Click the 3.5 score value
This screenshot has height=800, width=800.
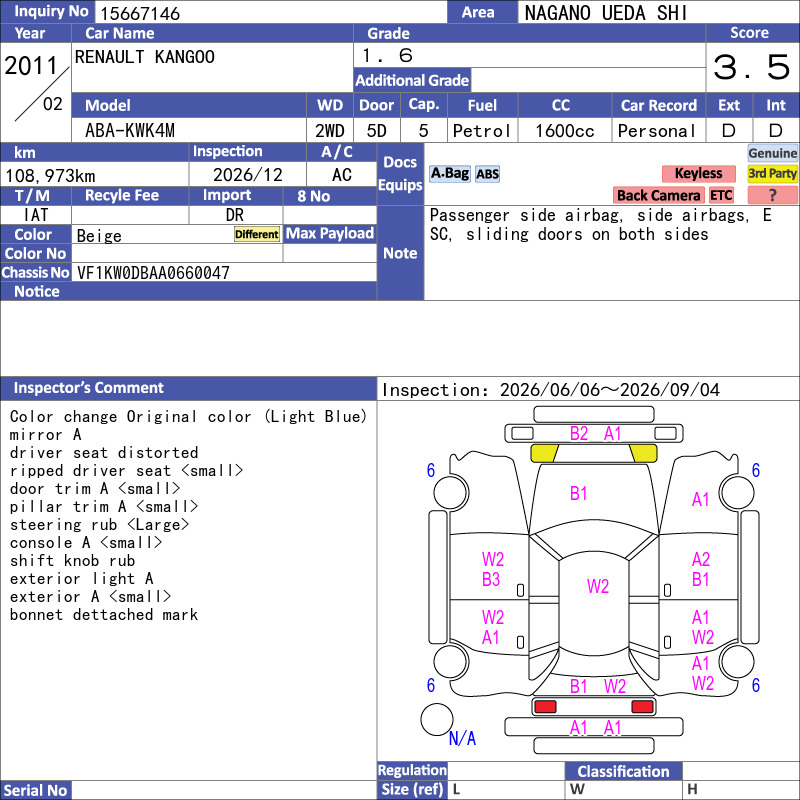[x=752, y=67]
